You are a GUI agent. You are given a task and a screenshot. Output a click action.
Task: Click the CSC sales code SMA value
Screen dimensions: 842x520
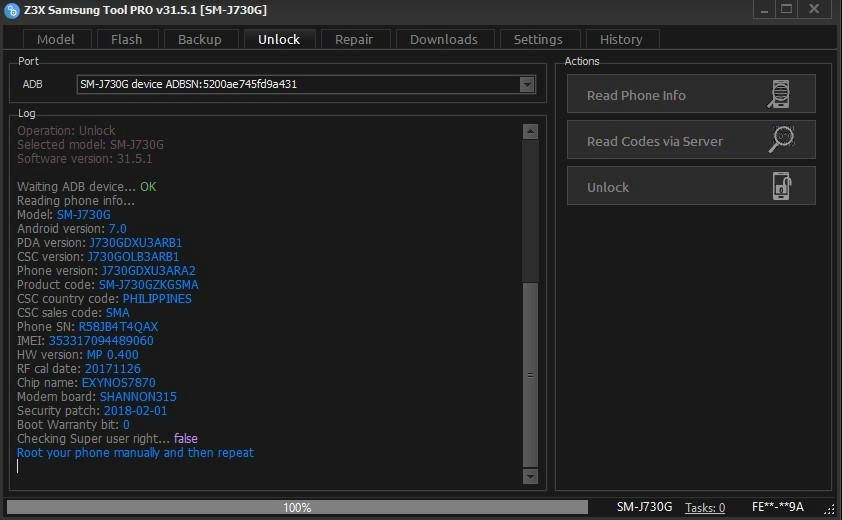click(118, 313)
